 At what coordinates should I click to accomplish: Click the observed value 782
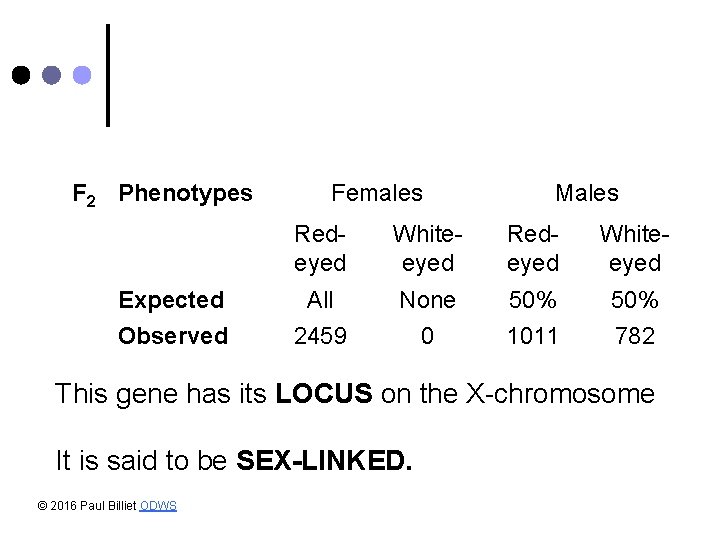(635, 336)
